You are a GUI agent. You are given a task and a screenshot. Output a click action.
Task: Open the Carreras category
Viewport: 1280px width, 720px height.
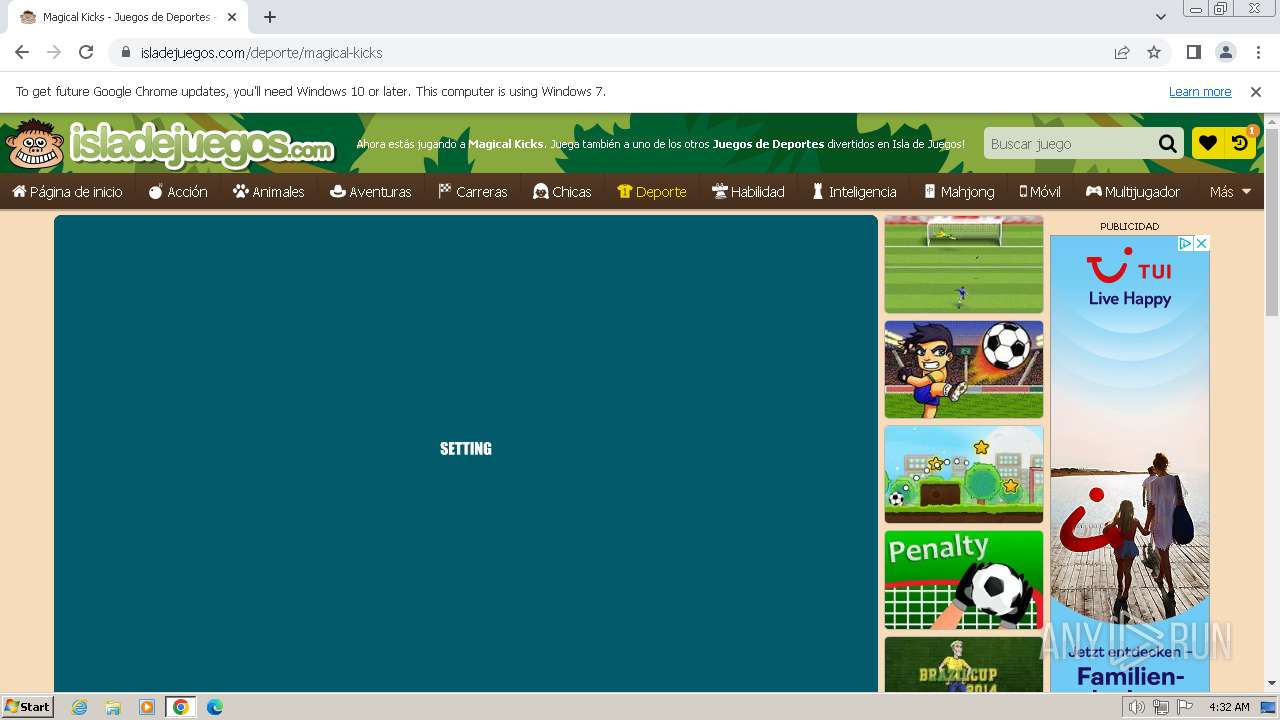click(473, 192)
